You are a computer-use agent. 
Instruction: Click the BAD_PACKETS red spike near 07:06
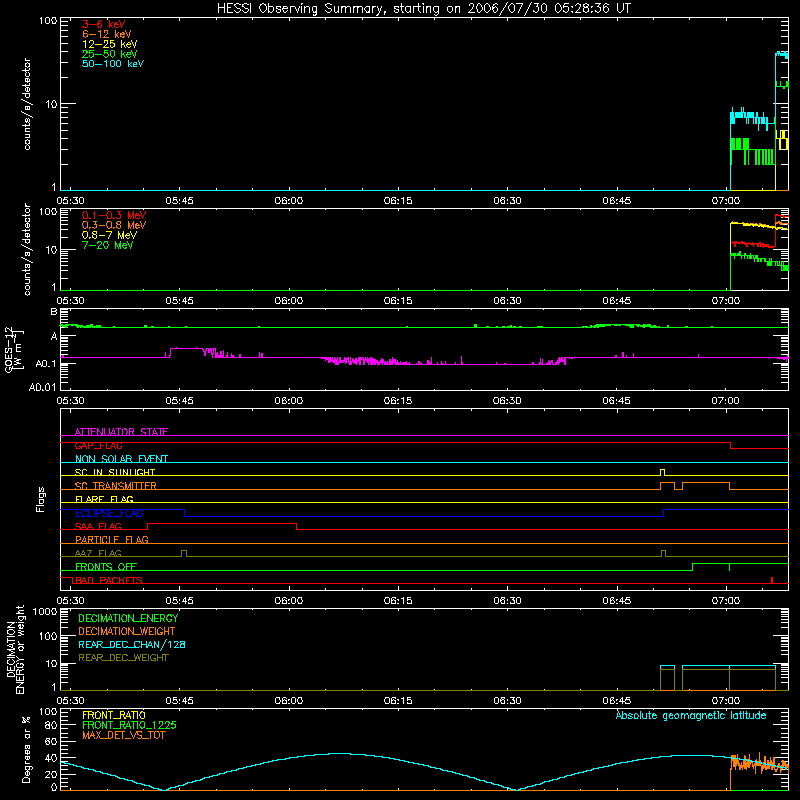click(x=772, y=580)
